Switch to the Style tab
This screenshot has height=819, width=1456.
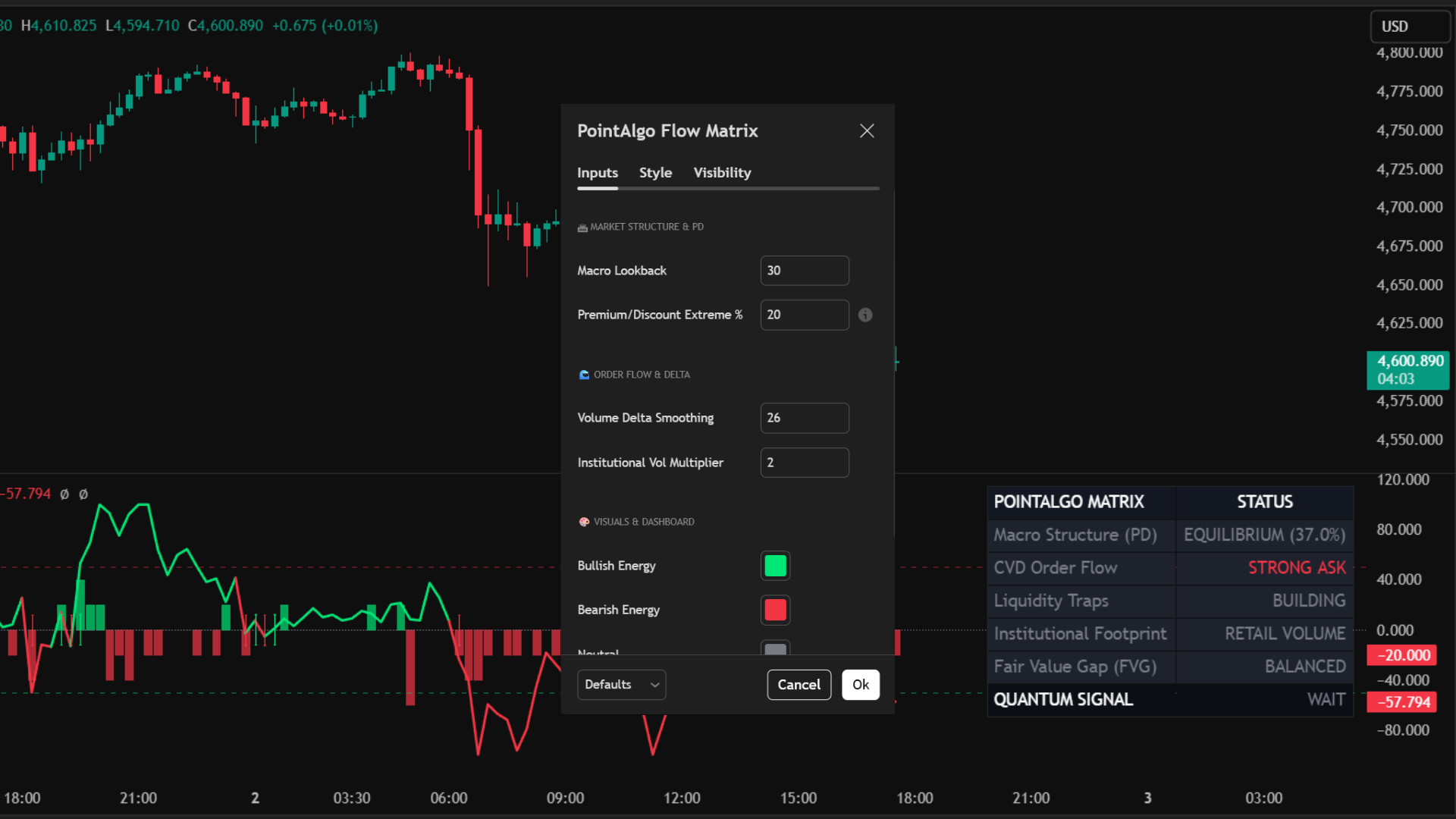pyautogui.click(x=655, y=172)
